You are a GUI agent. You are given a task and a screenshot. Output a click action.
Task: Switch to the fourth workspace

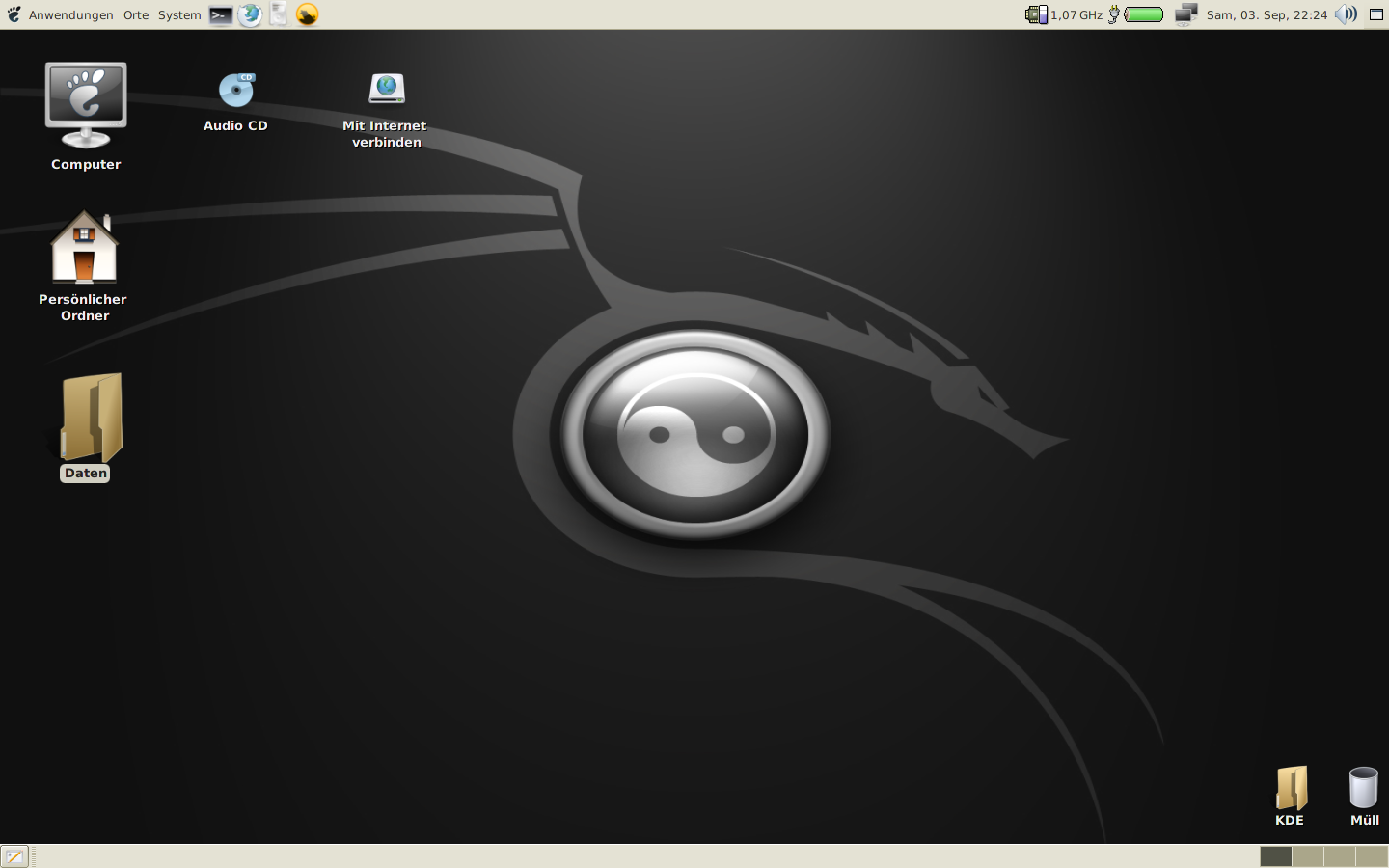pyautogui.click(x=1372, y=856)
